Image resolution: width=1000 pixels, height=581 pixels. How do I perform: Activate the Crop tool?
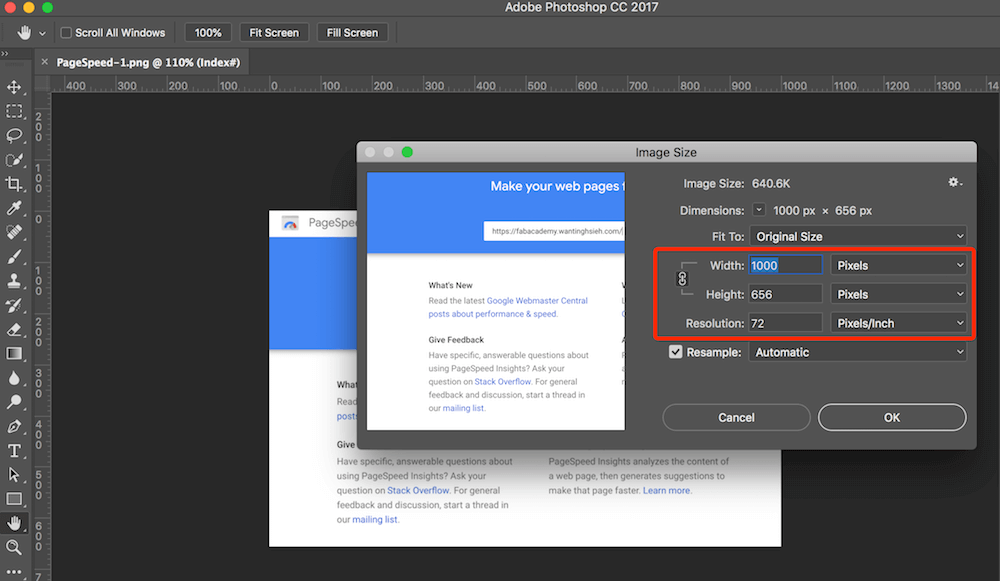pos(14,184)
